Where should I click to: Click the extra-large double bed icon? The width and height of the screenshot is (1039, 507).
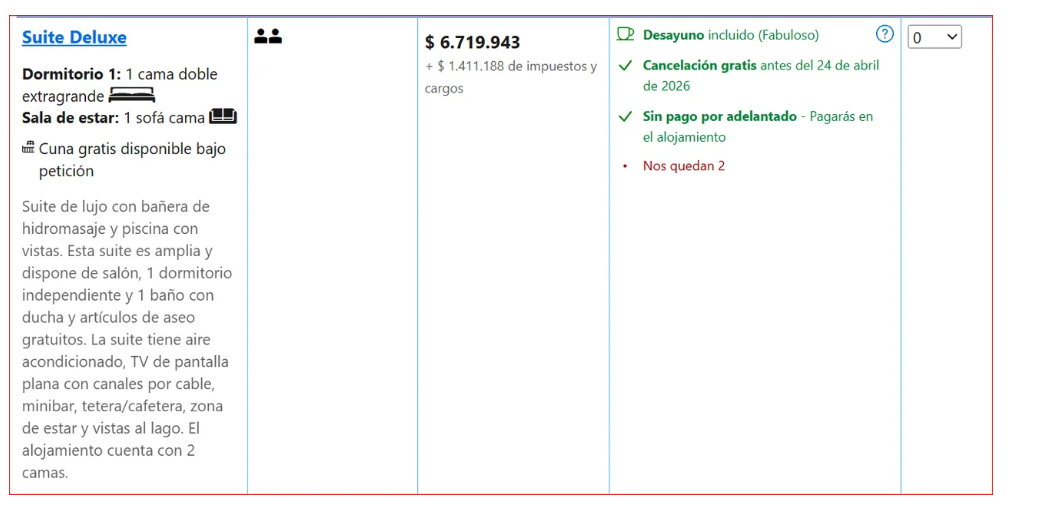pyautogui.click(x=132, y=96)
